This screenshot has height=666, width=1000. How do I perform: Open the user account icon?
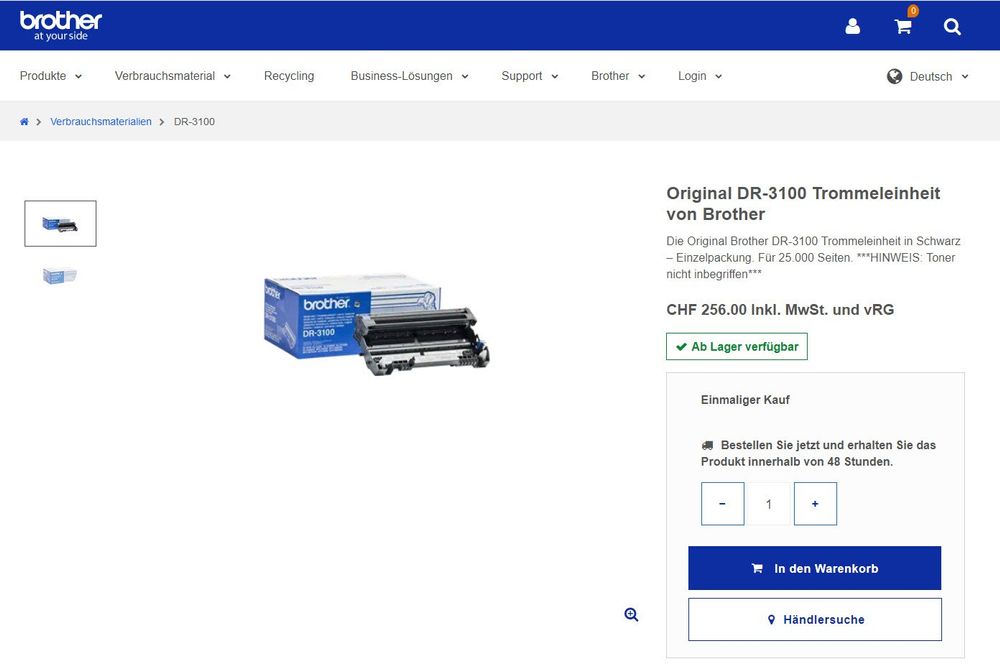coord(852,27)
